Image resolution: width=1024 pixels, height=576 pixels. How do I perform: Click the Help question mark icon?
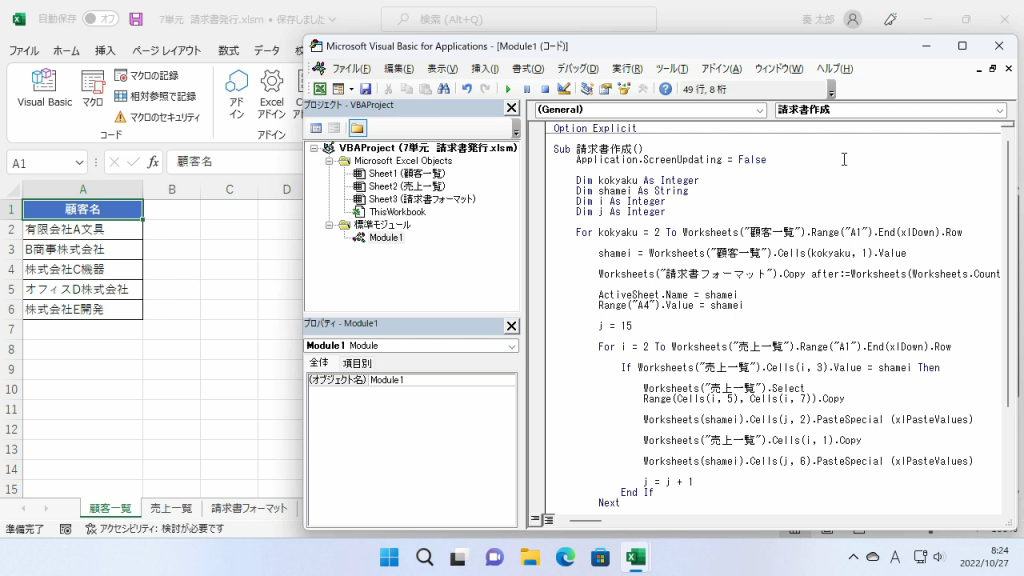point(665,89)
